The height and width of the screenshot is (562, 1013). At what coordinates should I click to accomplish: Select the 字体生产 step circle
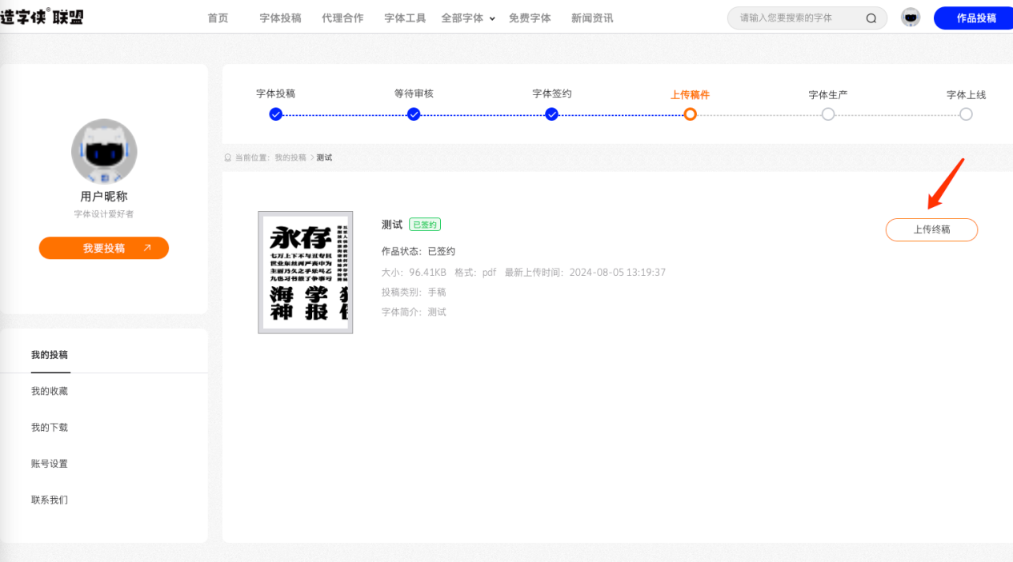point(828,114)
